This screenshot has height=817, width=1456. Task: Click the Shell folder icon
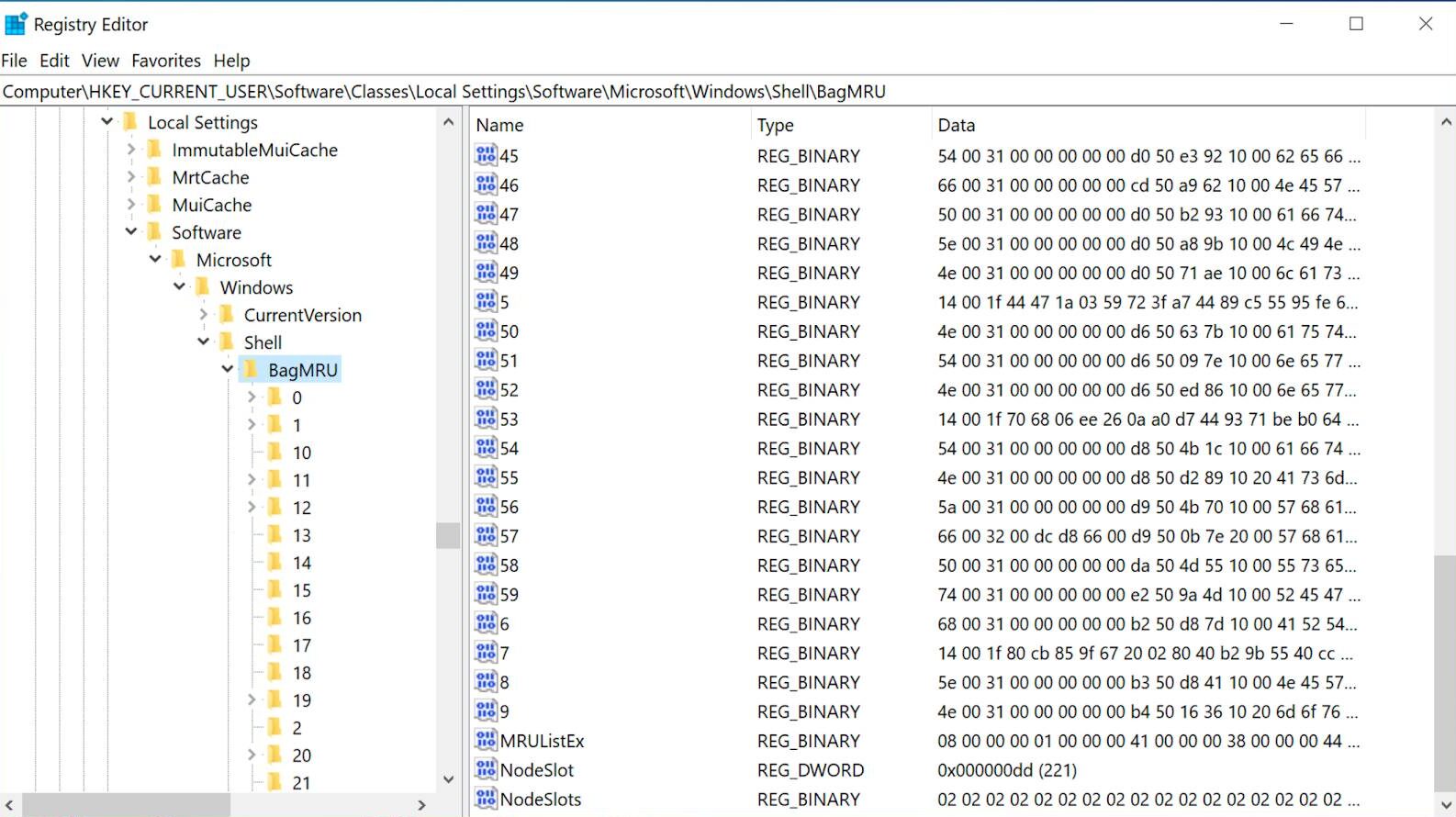[228, 342]
